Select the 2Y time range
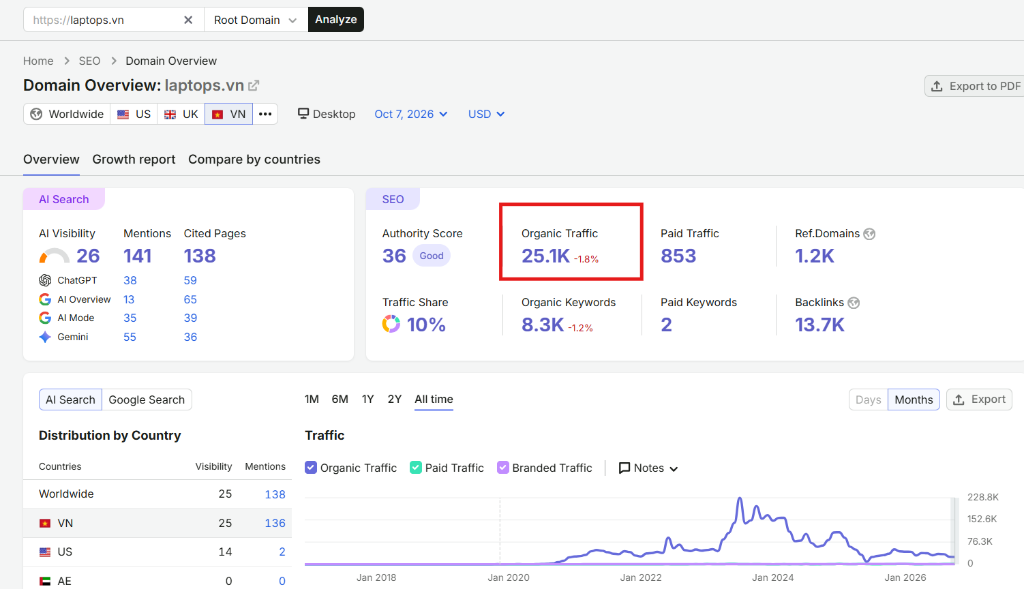 click(x=394, y=399)
